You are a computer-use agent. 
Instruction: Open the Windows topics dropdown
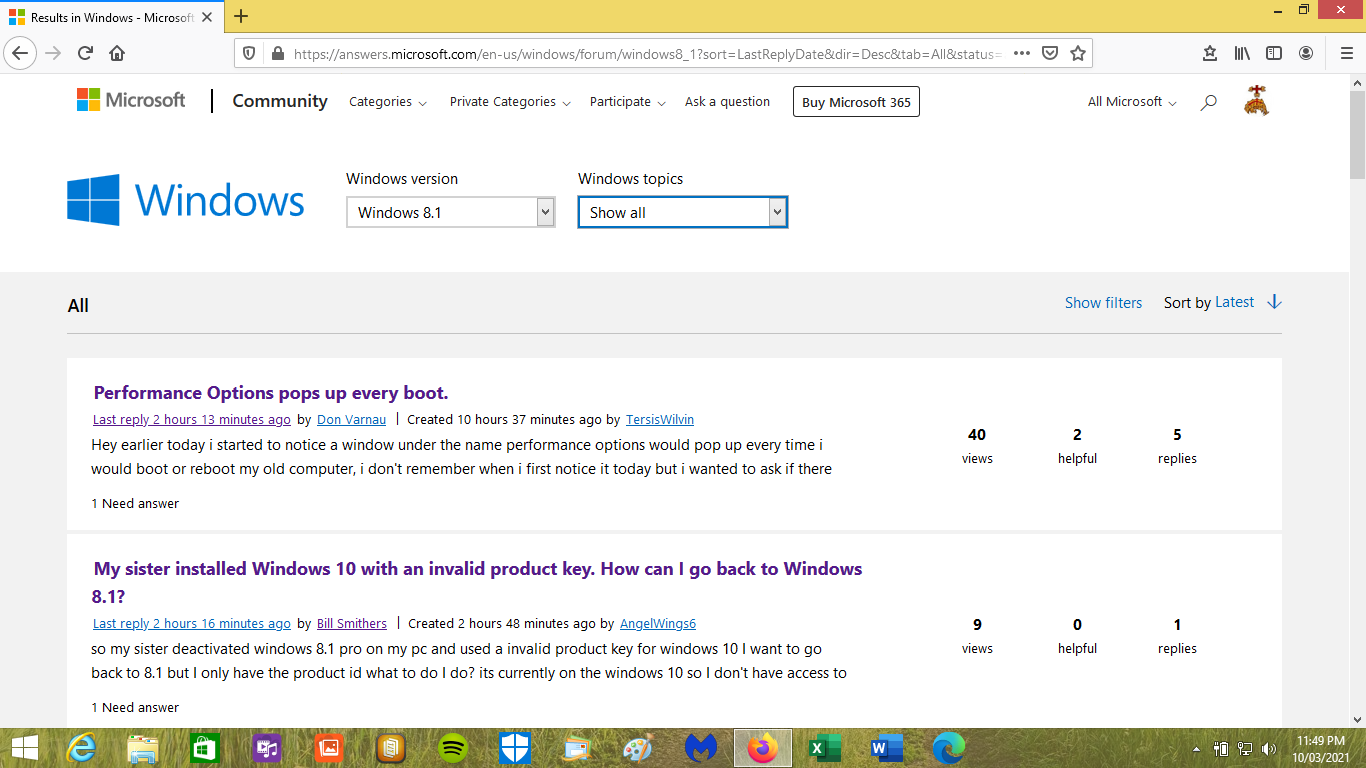pos(683,212)
